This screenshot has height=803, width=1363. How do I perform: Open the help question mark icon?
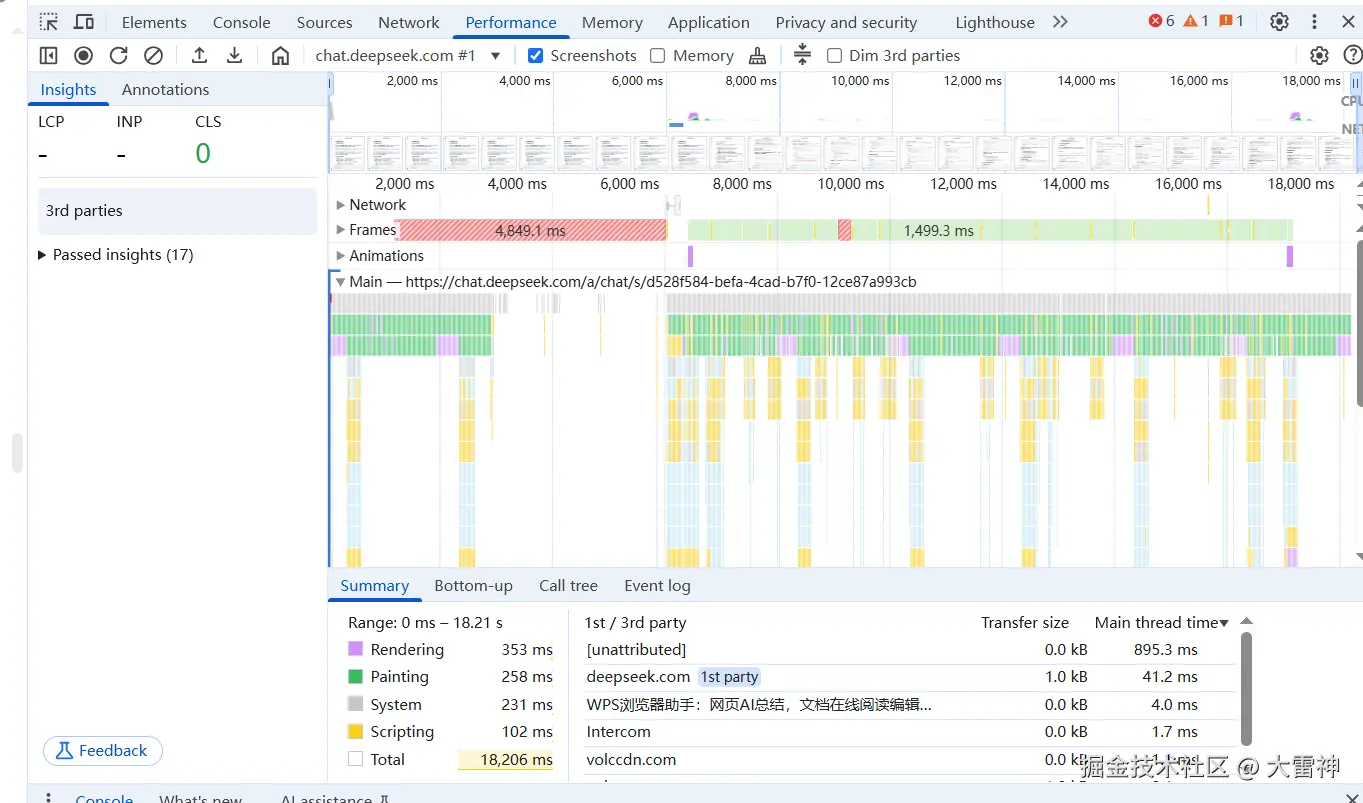[x=1352, y=56]
